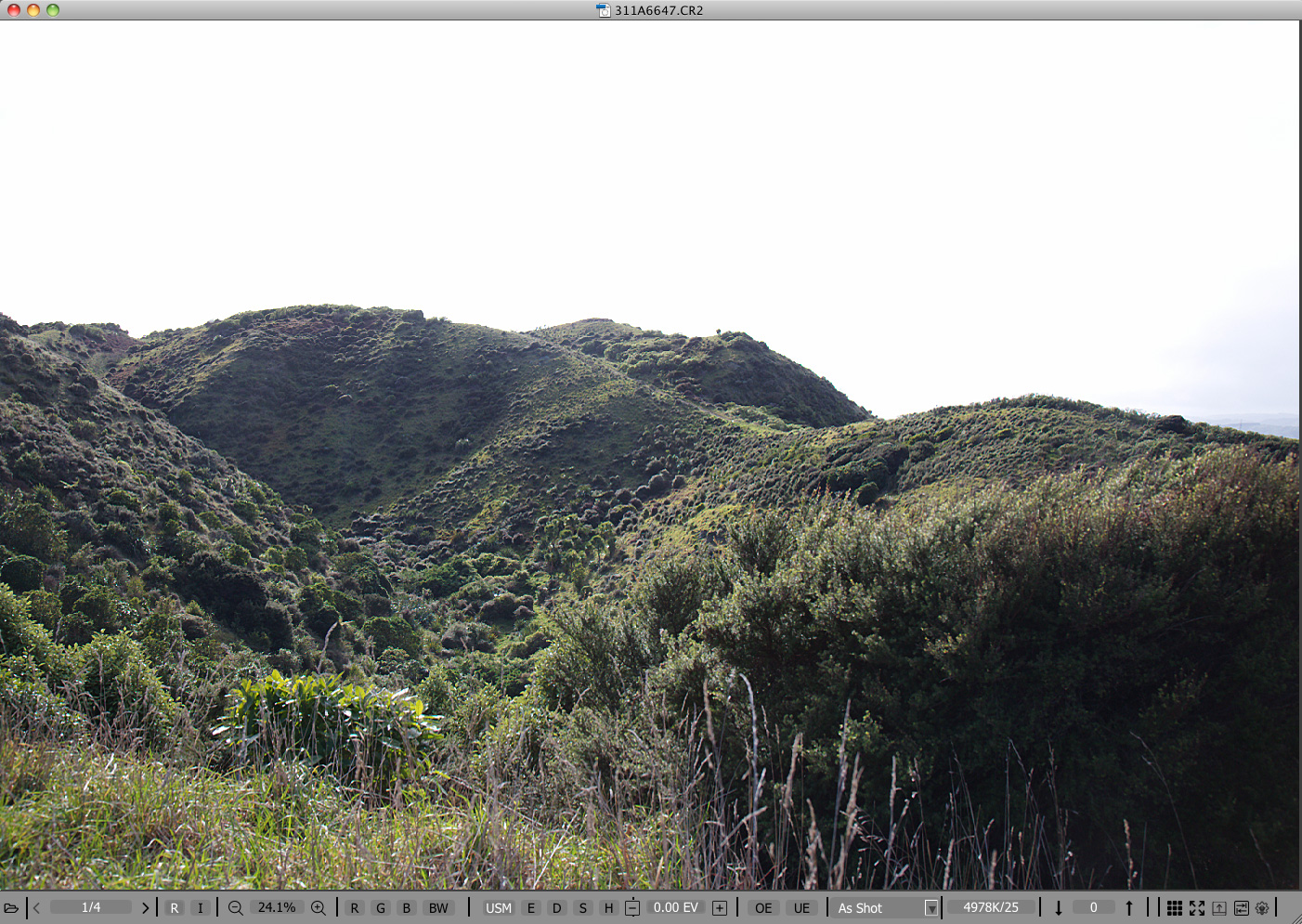The image size is (1302, 924).
Task: Open the settings gear
Action: (x=1262, y=908)
